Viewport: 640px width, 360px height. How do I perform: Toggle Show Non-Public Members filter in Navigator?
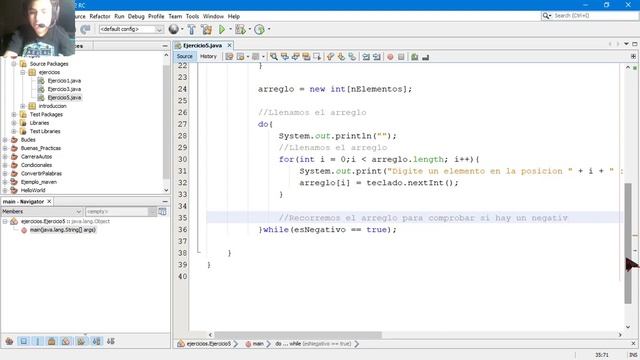52,341
